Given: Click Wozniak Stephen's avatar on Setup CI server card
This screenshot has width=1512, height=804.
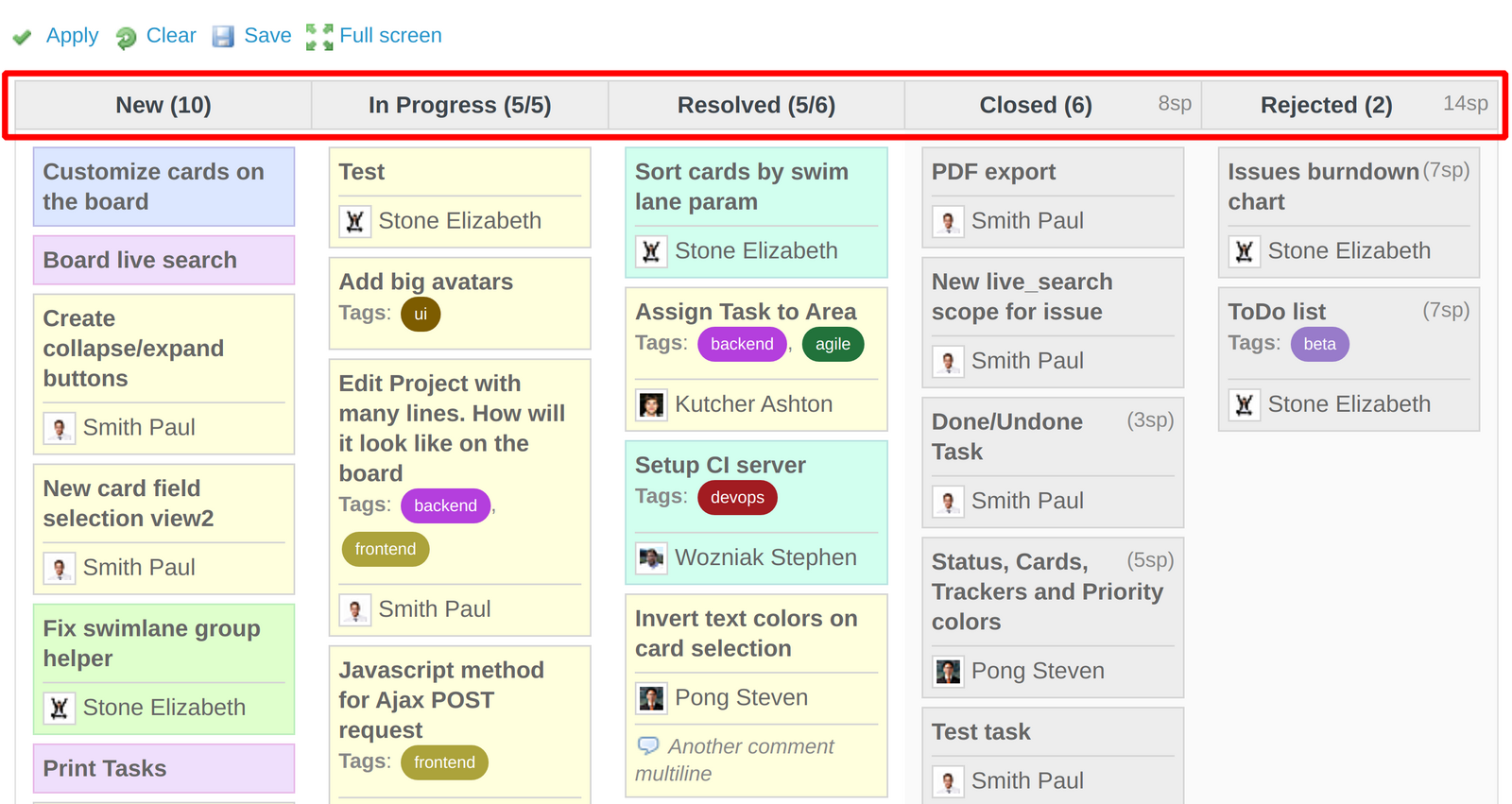Looking at the screenshot, I should (x=650, y=557).
